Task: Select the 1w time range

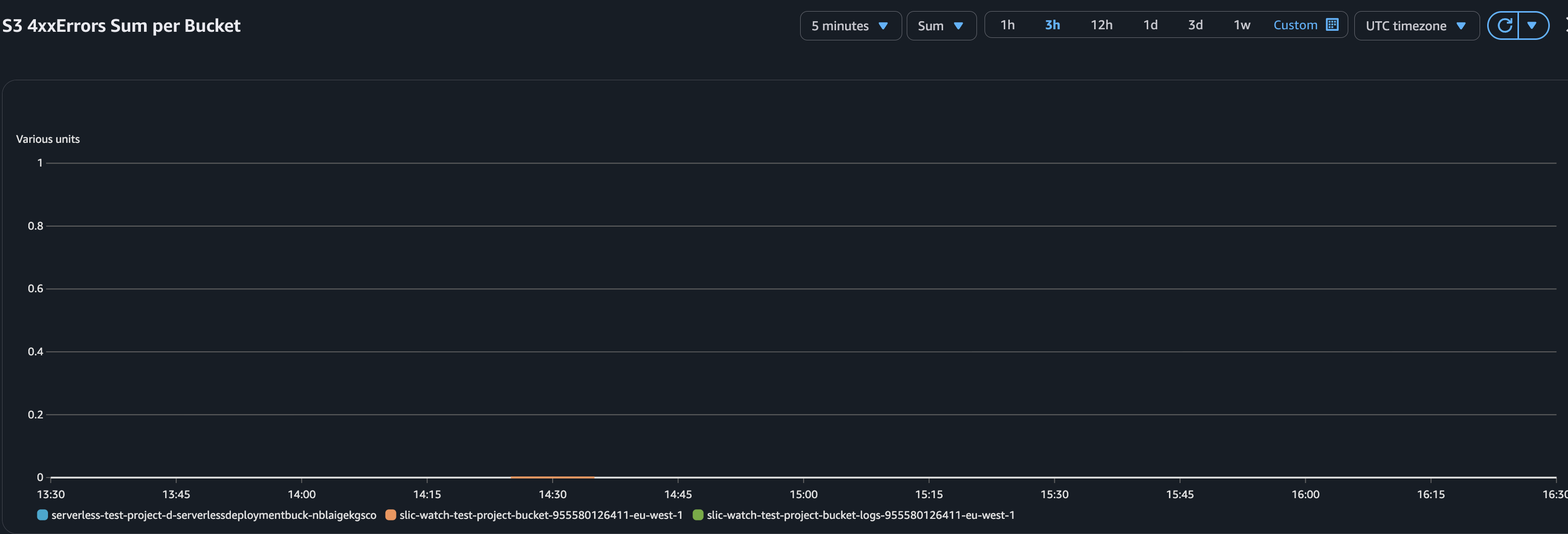Action: click(1241, 25)
